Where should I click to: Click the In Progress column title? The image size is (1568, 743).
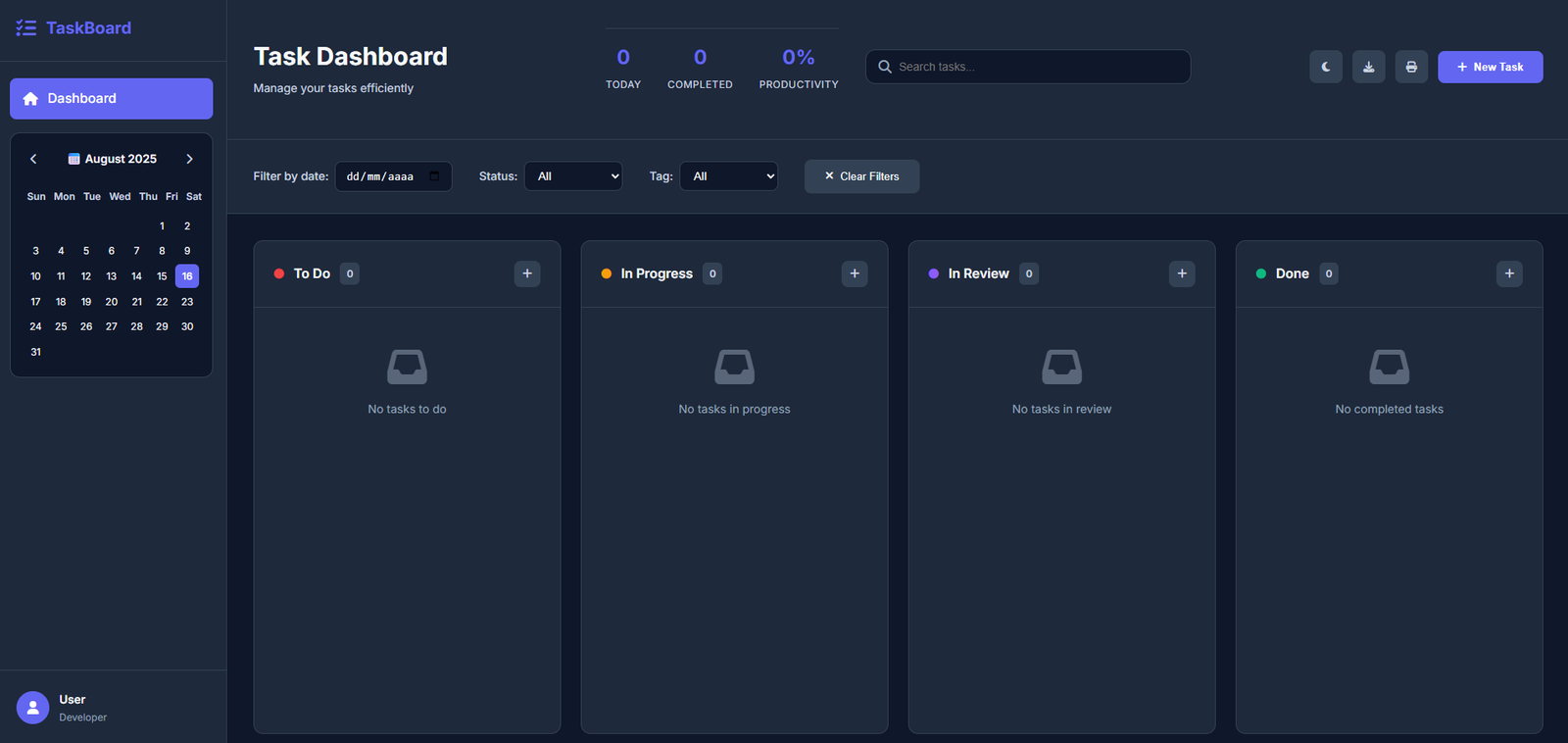(x=657, y=273)
